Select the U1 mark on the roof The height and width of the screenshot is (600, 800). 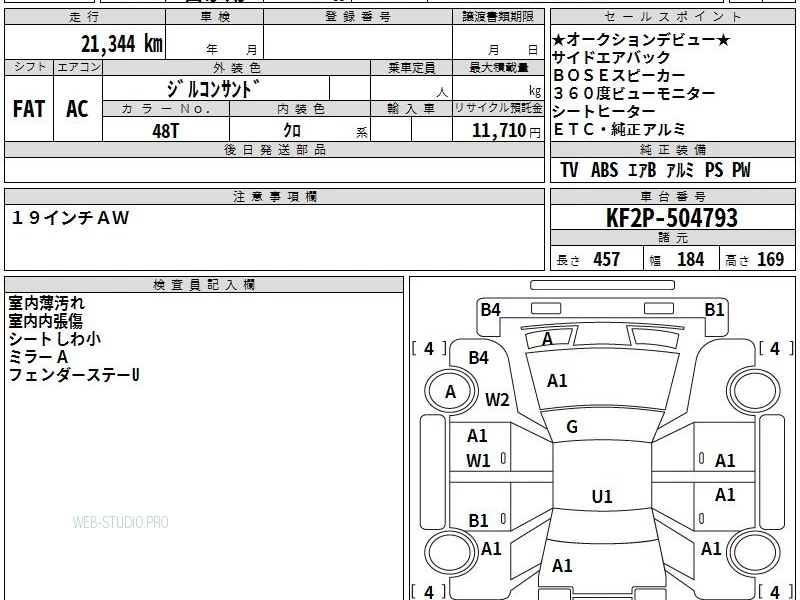[x=602, y=496]
